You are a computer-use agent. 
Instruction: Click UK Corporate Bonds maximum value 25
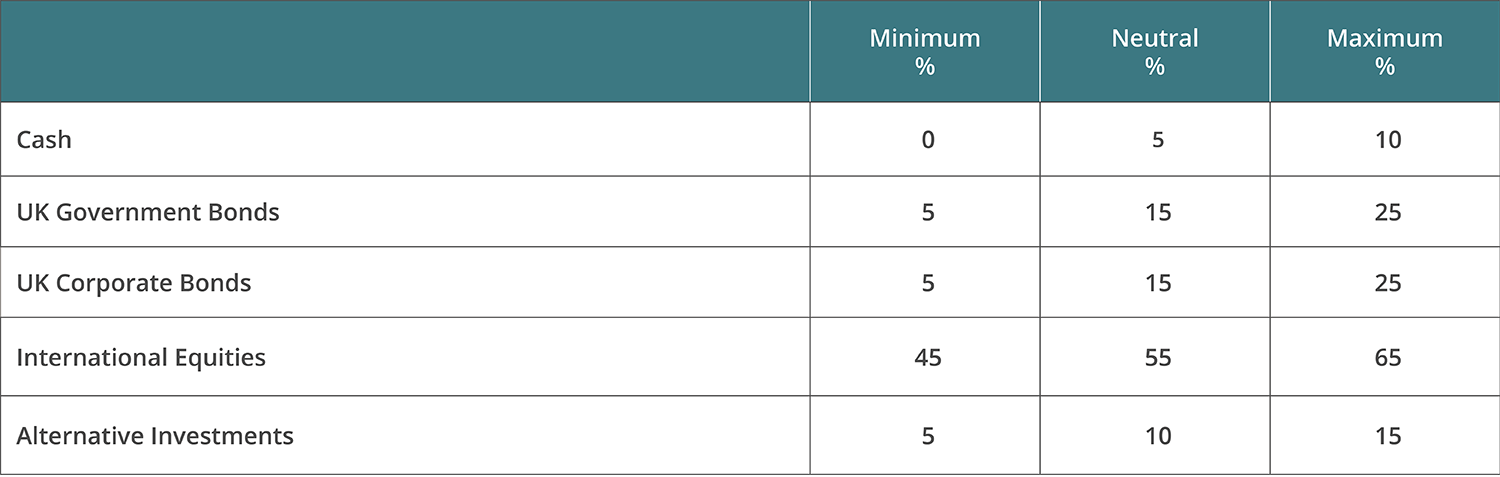[1388, 283]
